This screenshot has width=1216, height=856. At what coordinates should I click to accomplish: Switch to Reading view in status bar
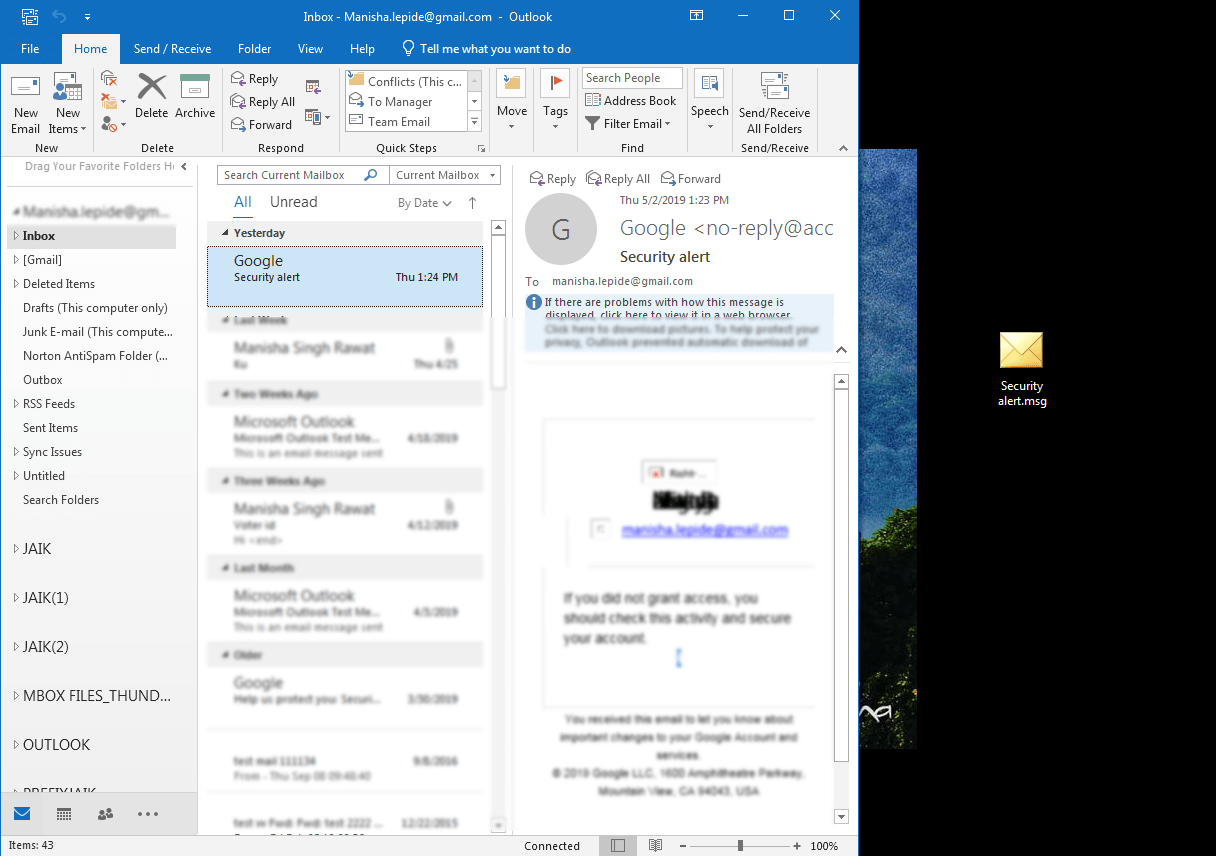(655, 846)
